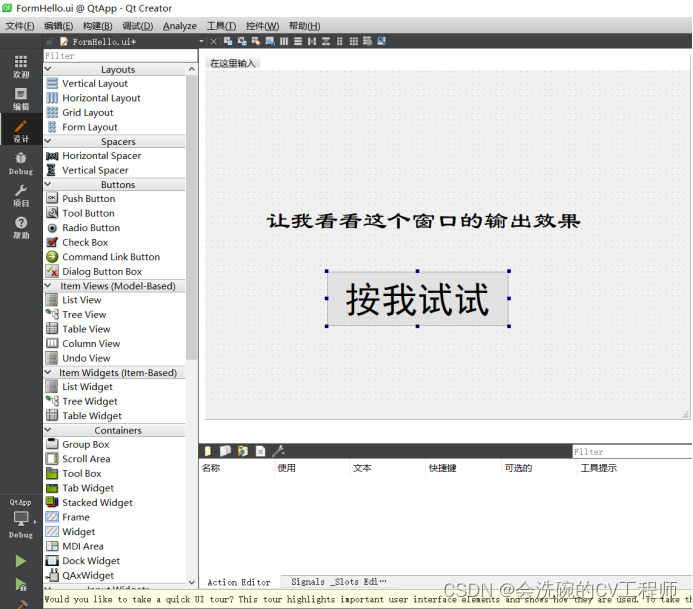This screenshot has width=693, height=609.
Task: Open the 控件(W) menu
Action: tap(262, 26)
